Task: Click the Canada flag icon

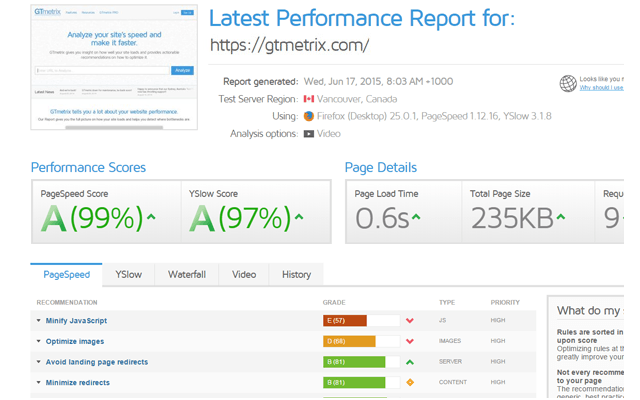Action: [x=309, y=99]
